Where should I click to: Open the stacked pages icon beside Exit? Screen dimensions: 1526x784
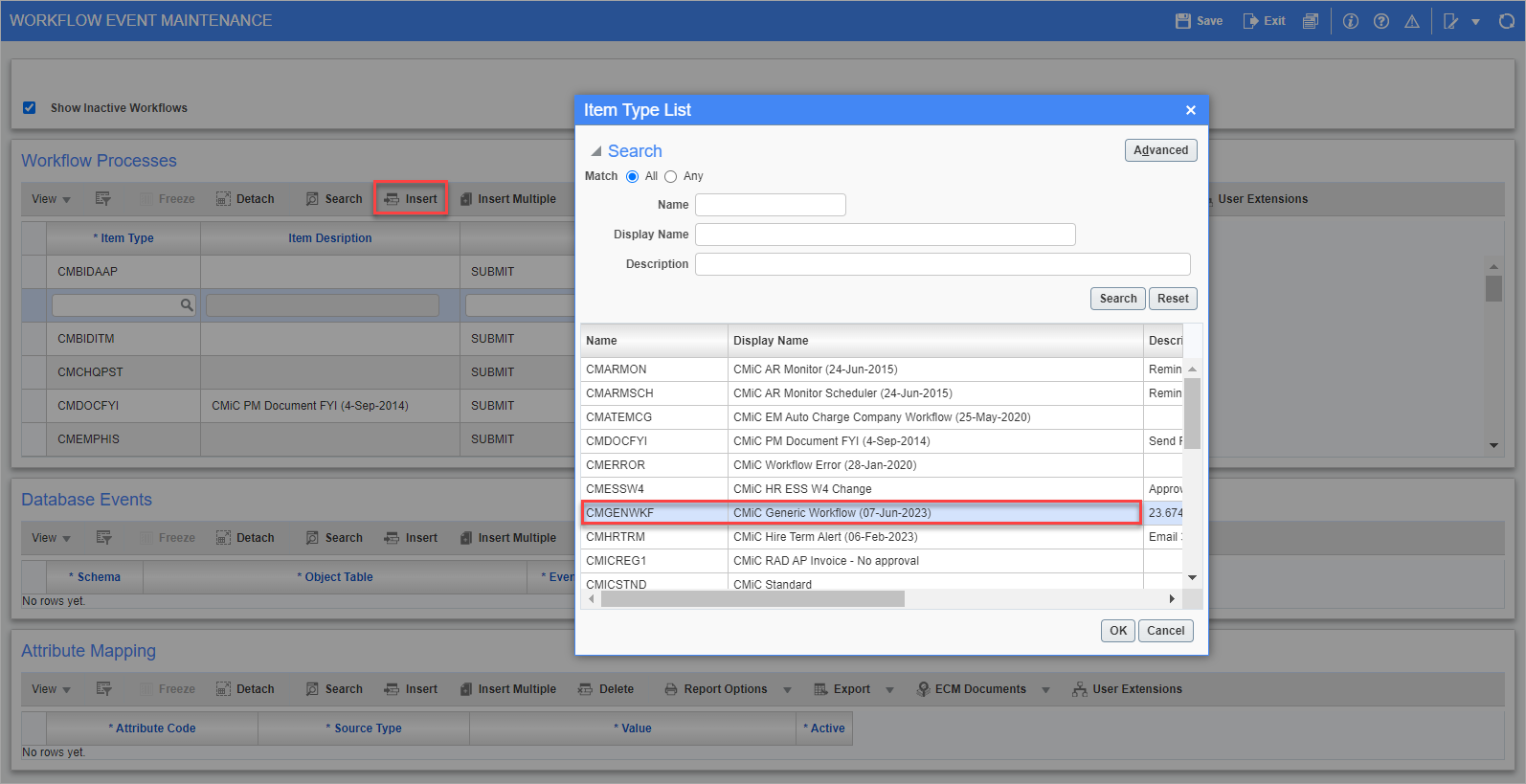1311,21
